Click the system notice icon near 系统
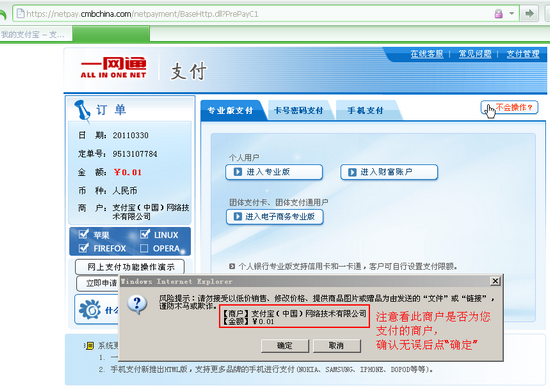 (90, 346)
